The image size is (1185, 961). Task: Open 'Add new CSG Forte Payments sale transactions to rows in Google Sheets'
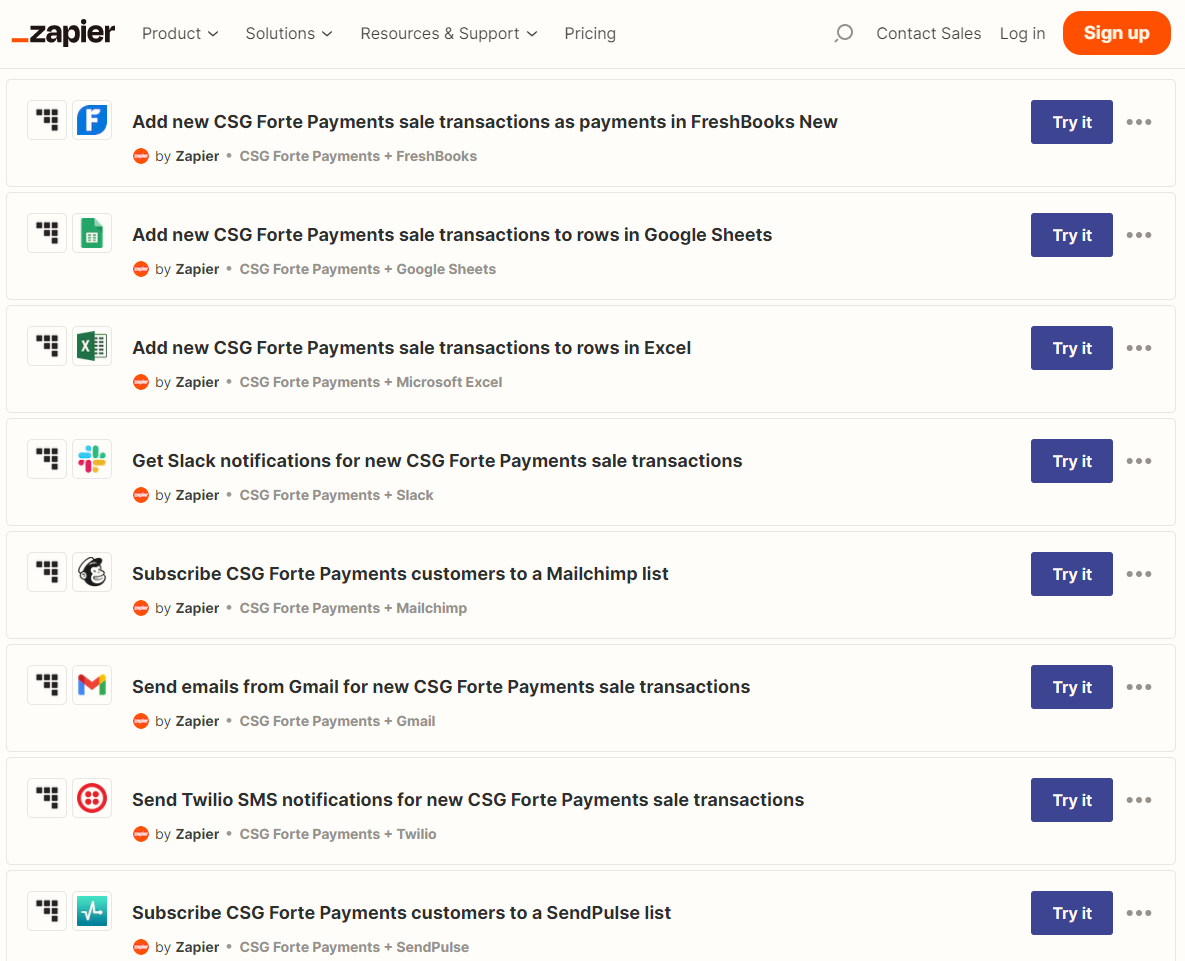pos(452,235)
